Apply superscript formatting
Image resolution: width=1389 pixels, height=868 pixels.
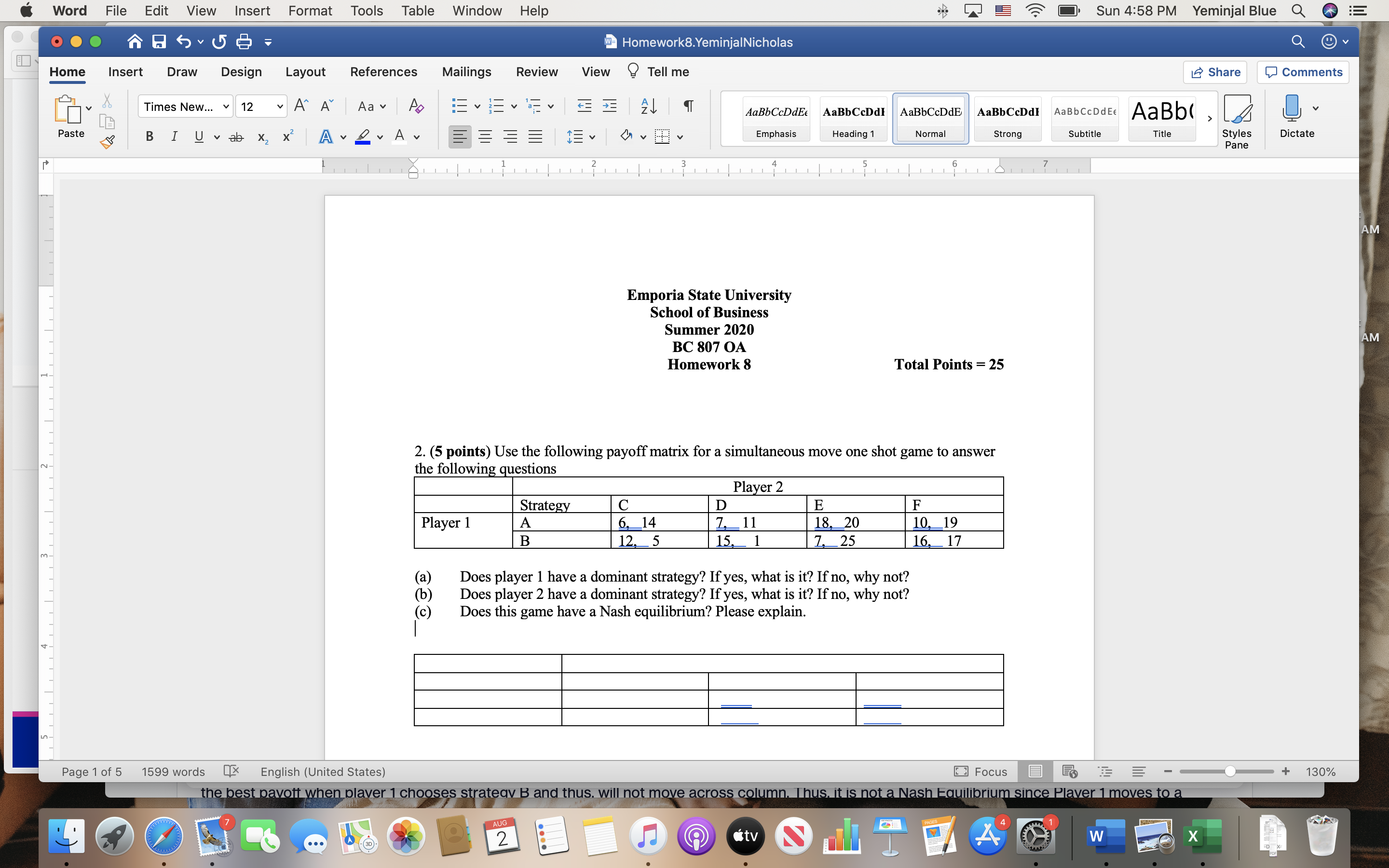(x=287, y=136)
